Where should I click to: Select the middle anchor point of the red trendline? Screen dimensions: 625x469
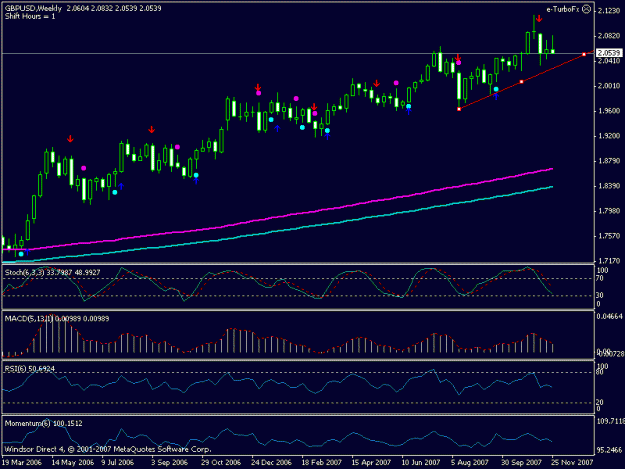point(521,82)
